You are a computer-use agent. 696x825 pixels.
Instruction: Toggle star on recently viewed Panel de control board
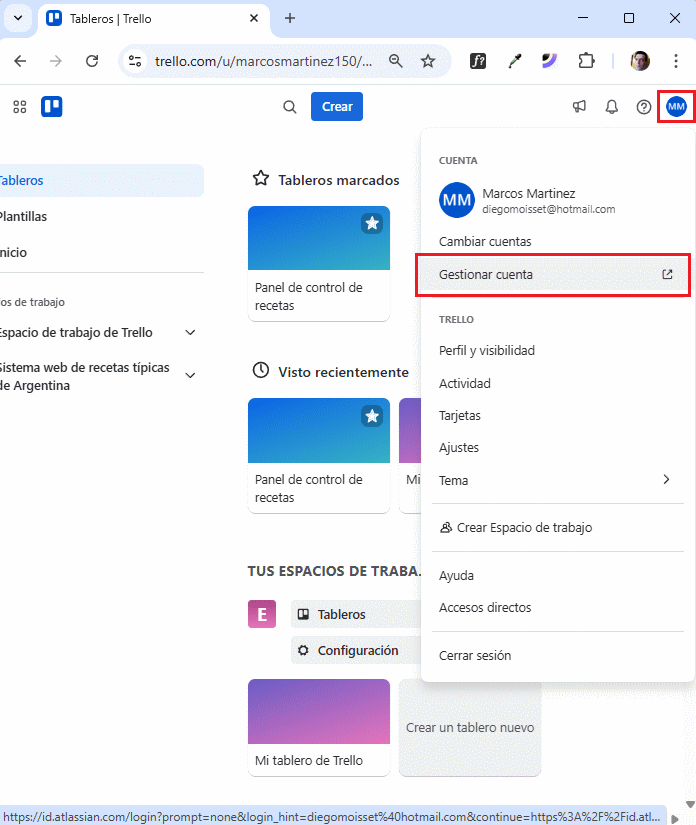pyautogui.click(x=372, y=416)
